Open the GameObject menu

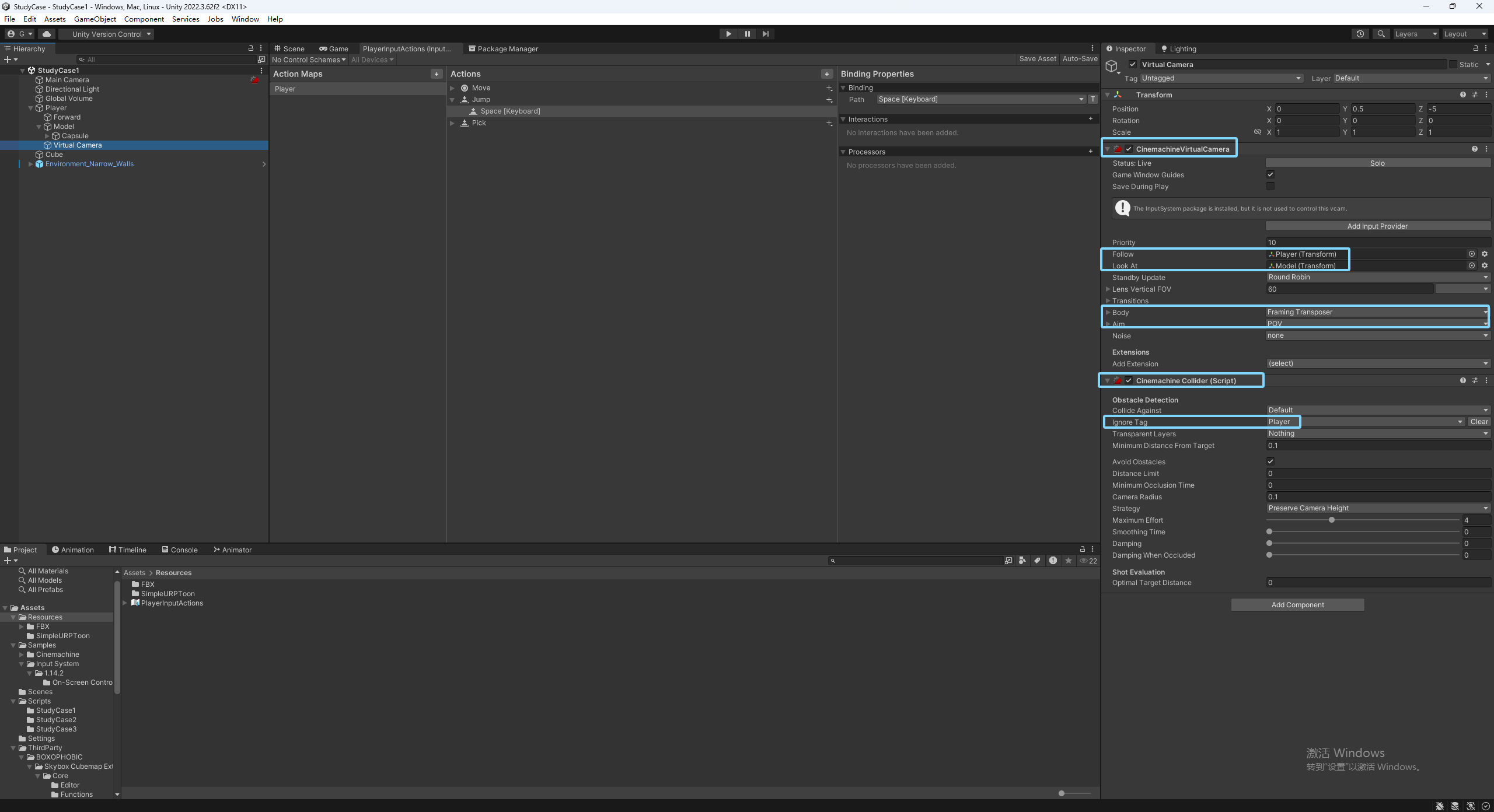(95, 19)
